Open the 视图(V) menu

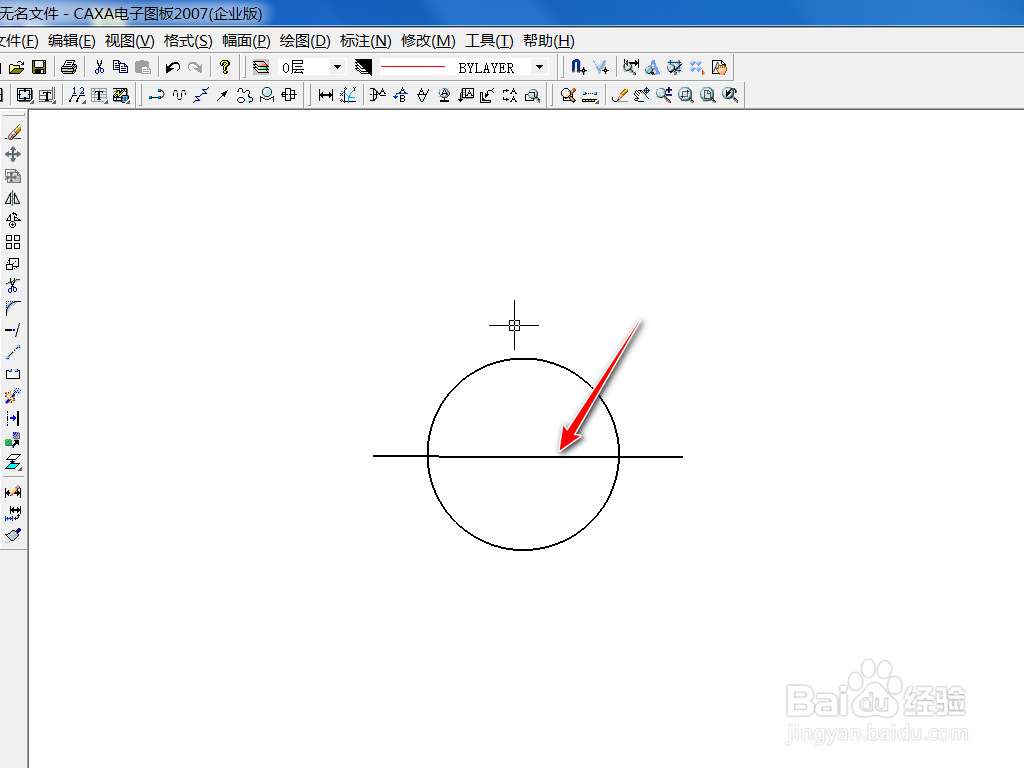(x=129, y=41)
